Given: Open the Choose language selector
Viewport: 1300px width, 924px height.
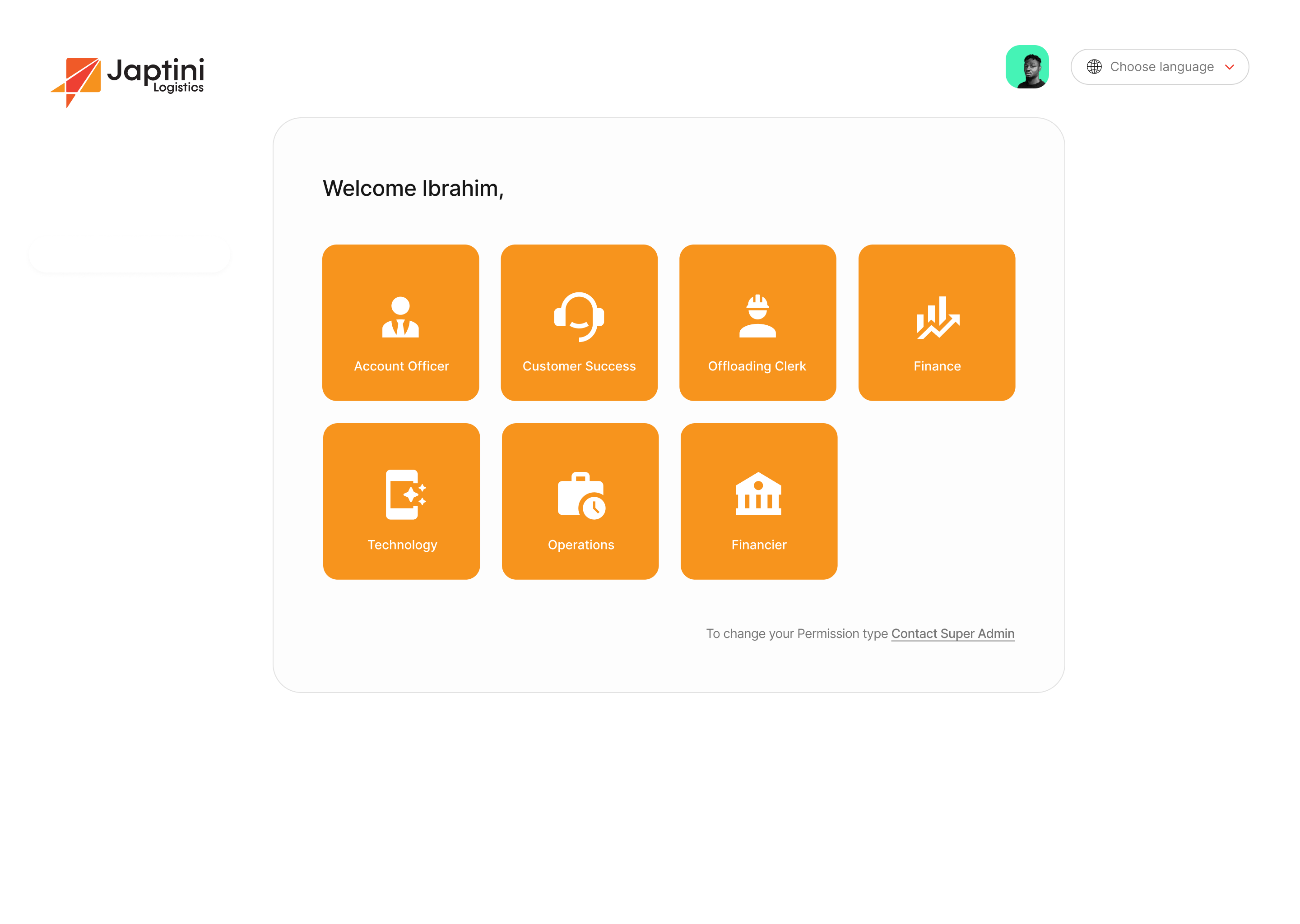Looking at the screenshot, I should 1160,67.
